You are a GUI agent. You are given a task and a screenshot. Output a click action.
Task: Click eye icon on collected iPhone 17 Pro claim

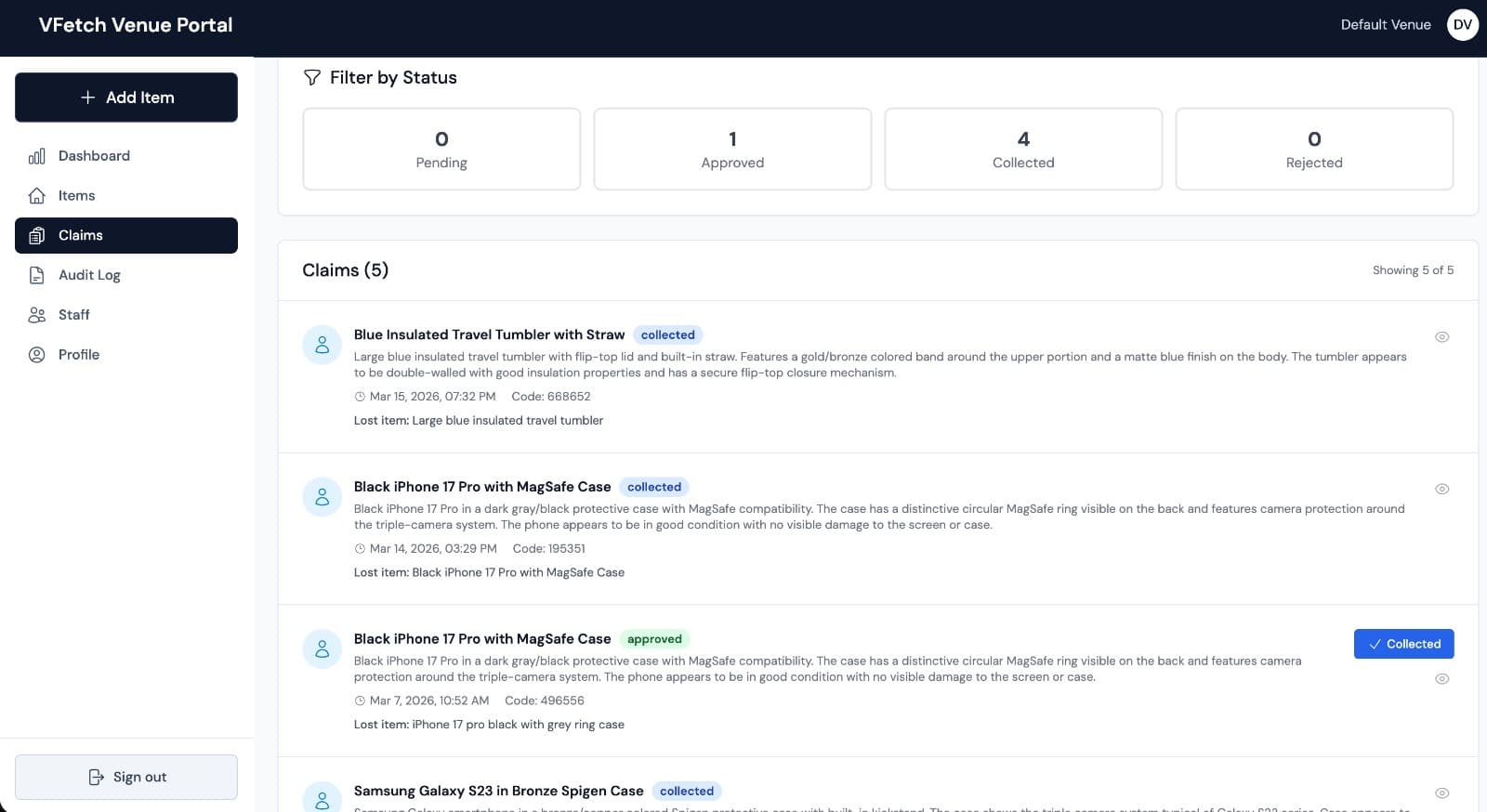click(1441, 490)
